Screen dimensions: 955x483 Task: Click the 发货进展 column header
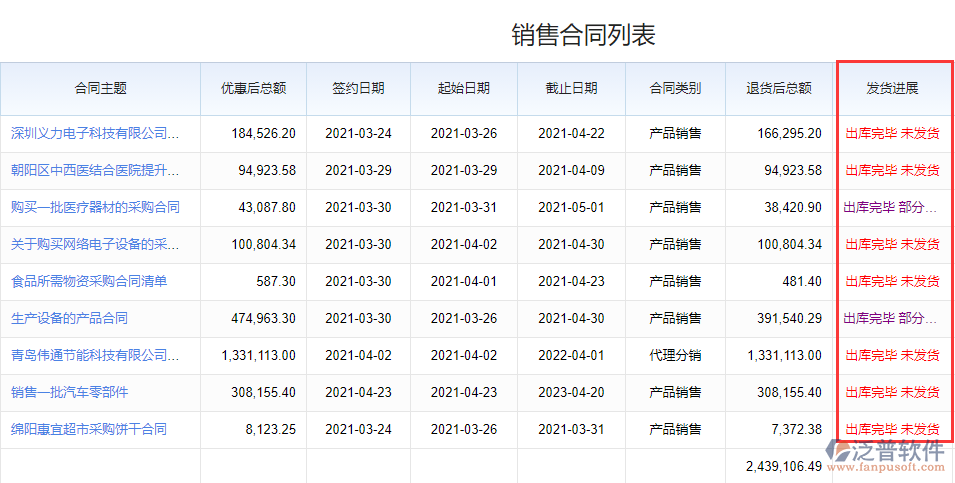click(892, 88)
